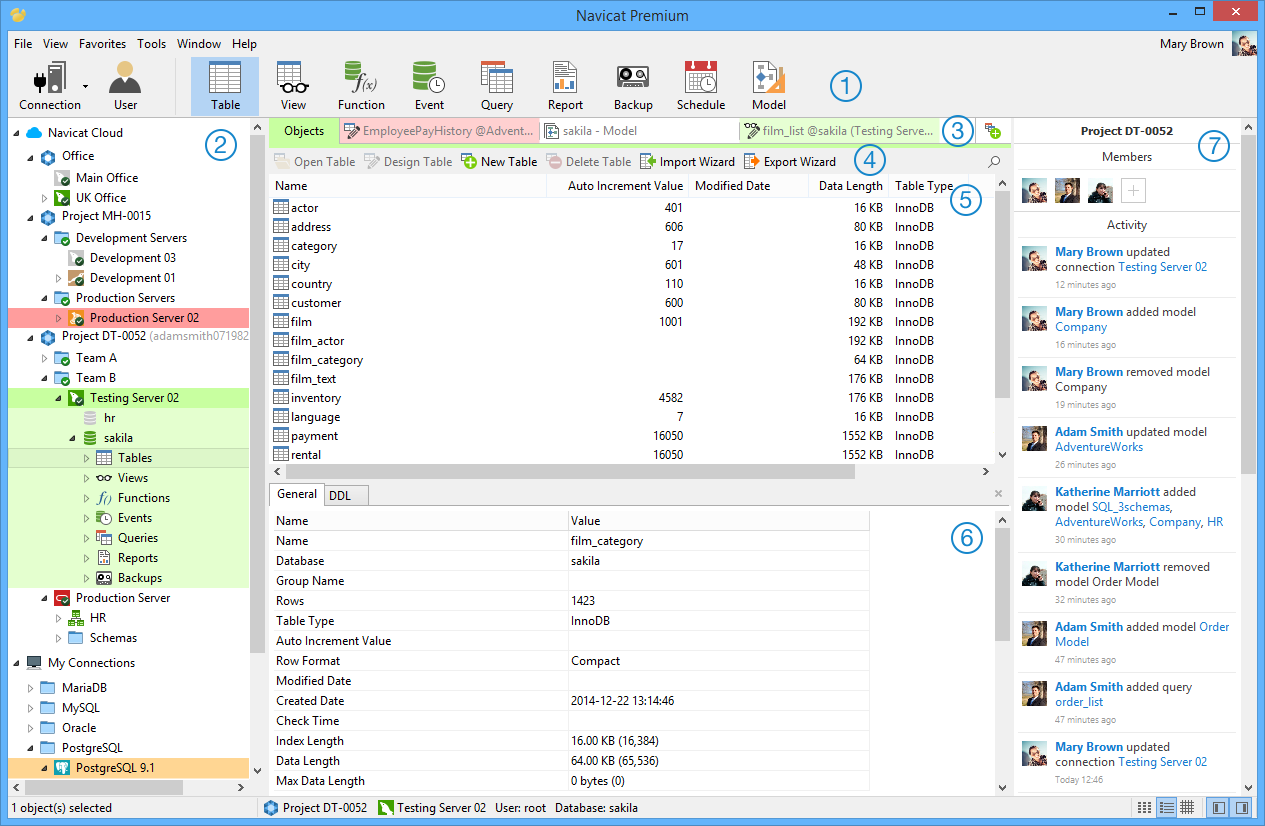1265x826 pixels.
Task: Open the Tools menu
Action: [x=152, y=44]
